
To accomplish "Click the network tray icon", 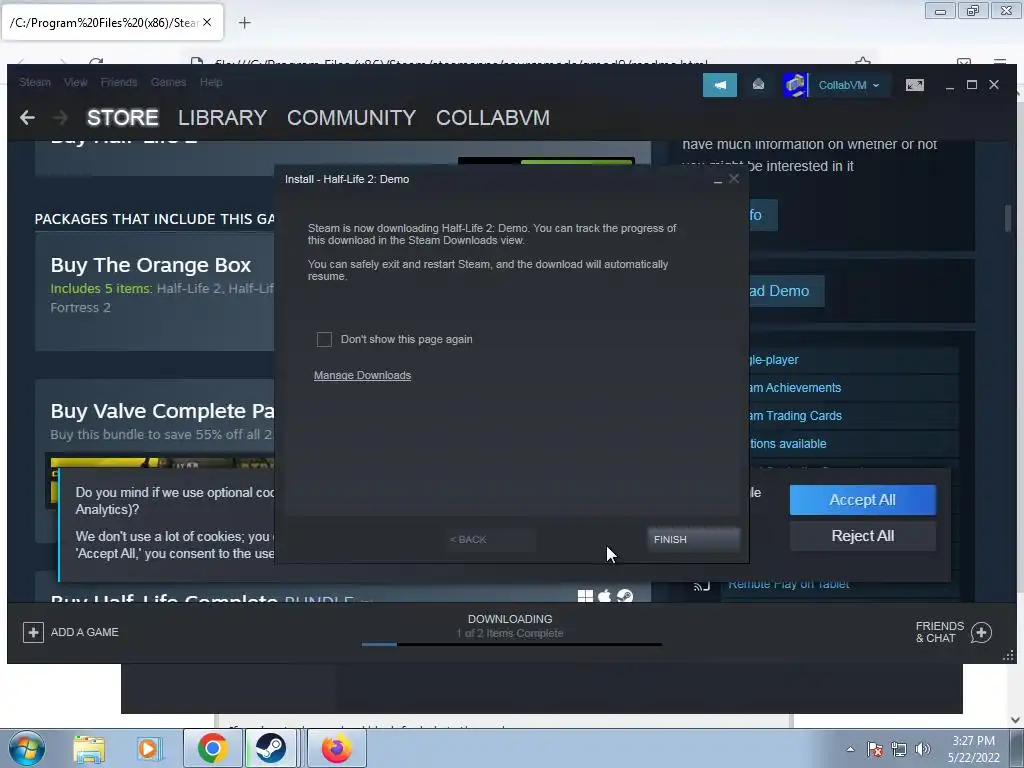I will [899, 749].
